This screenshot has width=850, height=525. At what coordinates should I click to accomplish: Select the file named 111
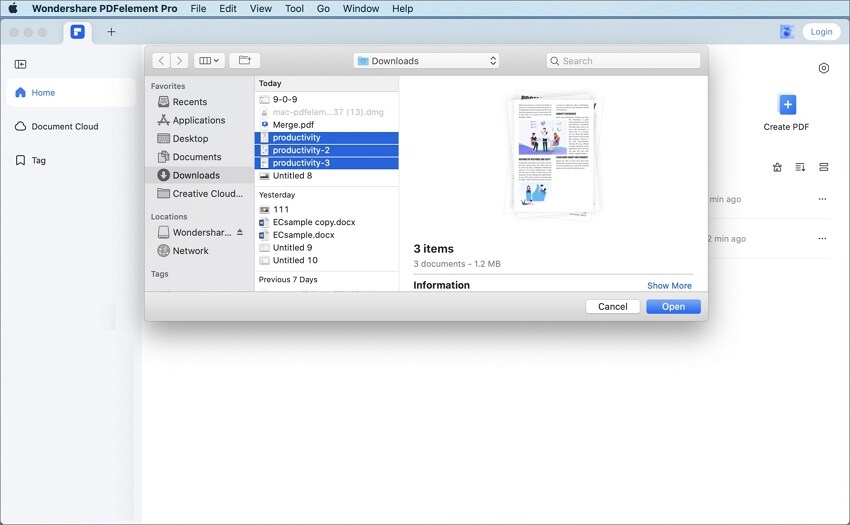[327, 209]
